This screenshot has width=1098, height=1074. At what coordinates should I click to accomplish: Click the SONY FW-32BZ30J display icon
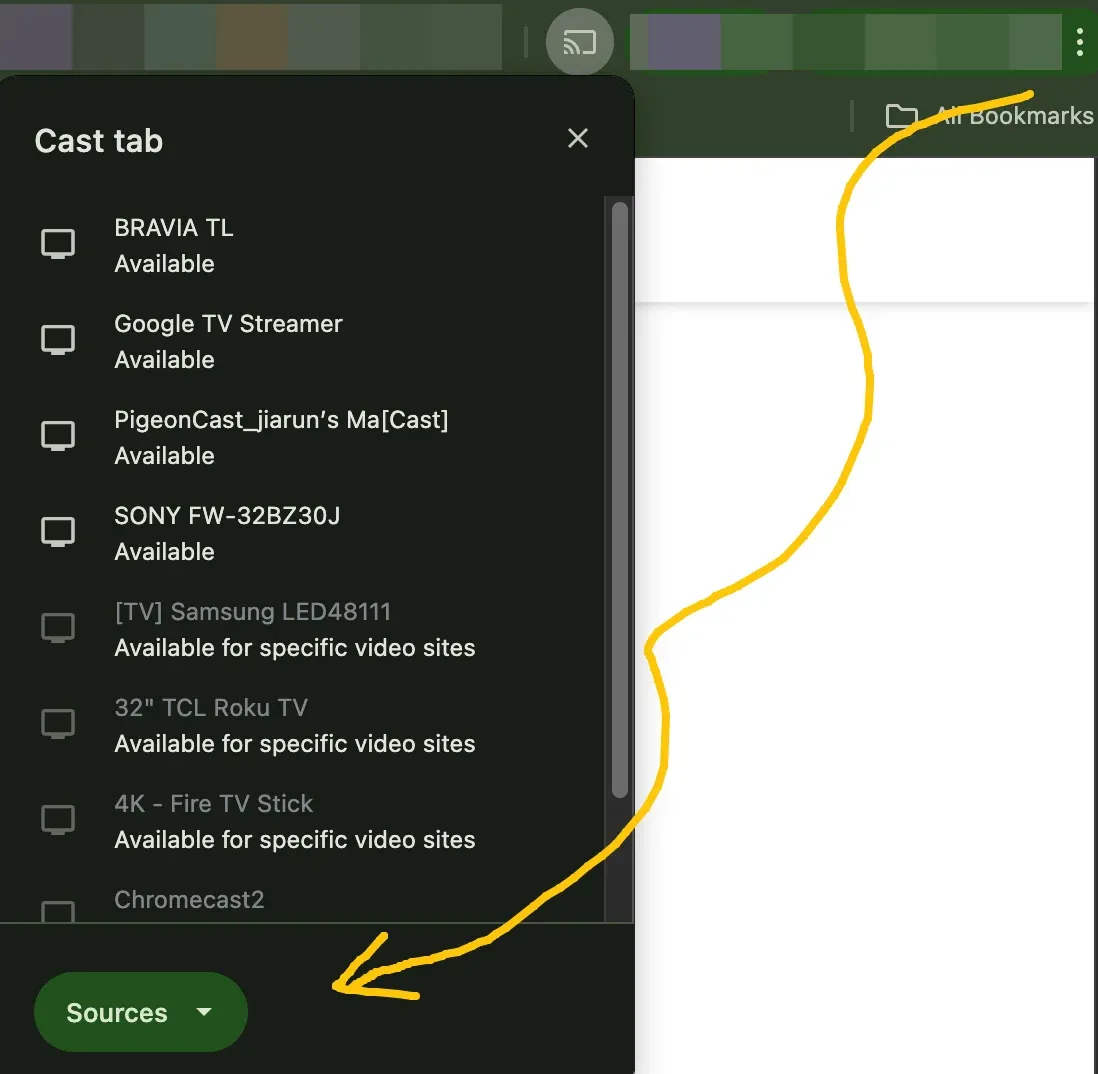pyautogui.click(x=58, y=532)
